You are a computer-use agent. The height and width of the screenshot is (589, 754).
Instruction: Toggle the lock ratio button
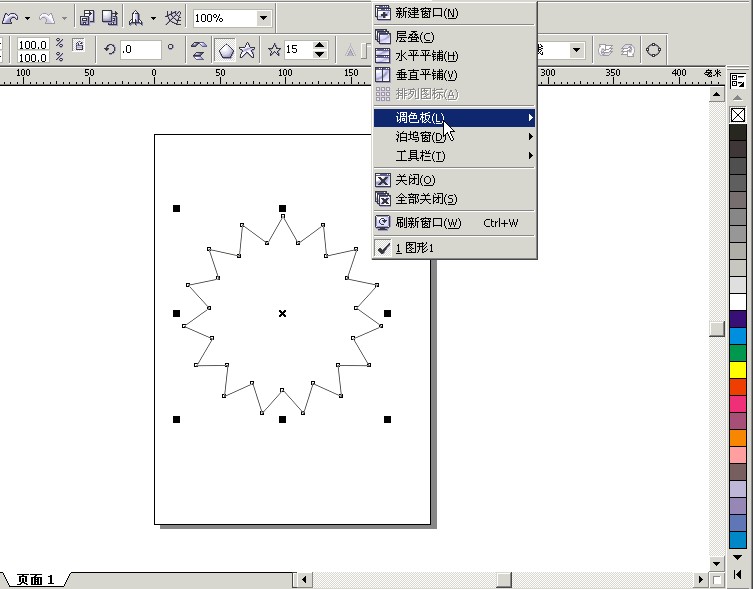point(78,46)
